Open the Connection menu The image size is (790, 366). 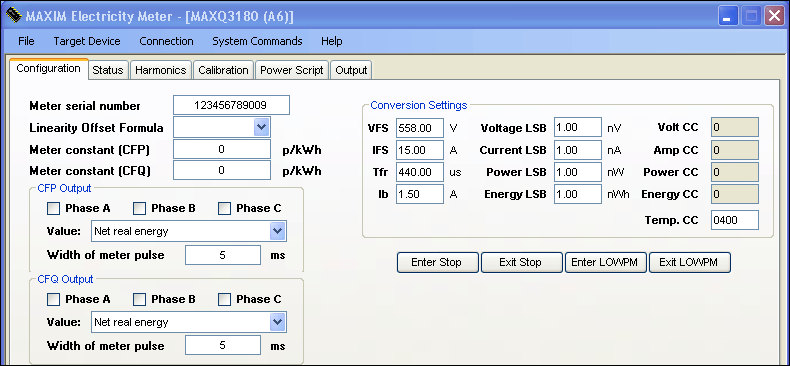tap(166, 41)
